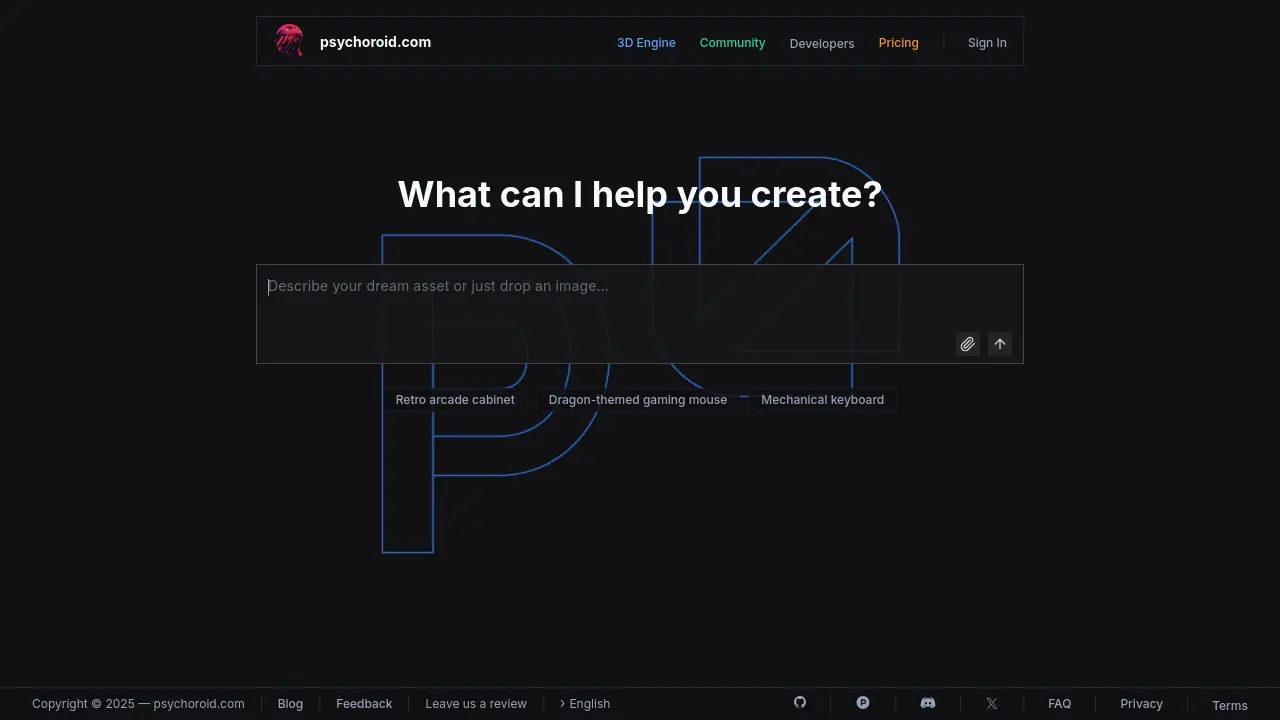Viewport: 1280px width, 720px height.
Task: Open the psychoroid.com home link
Action: click(375, 42)
